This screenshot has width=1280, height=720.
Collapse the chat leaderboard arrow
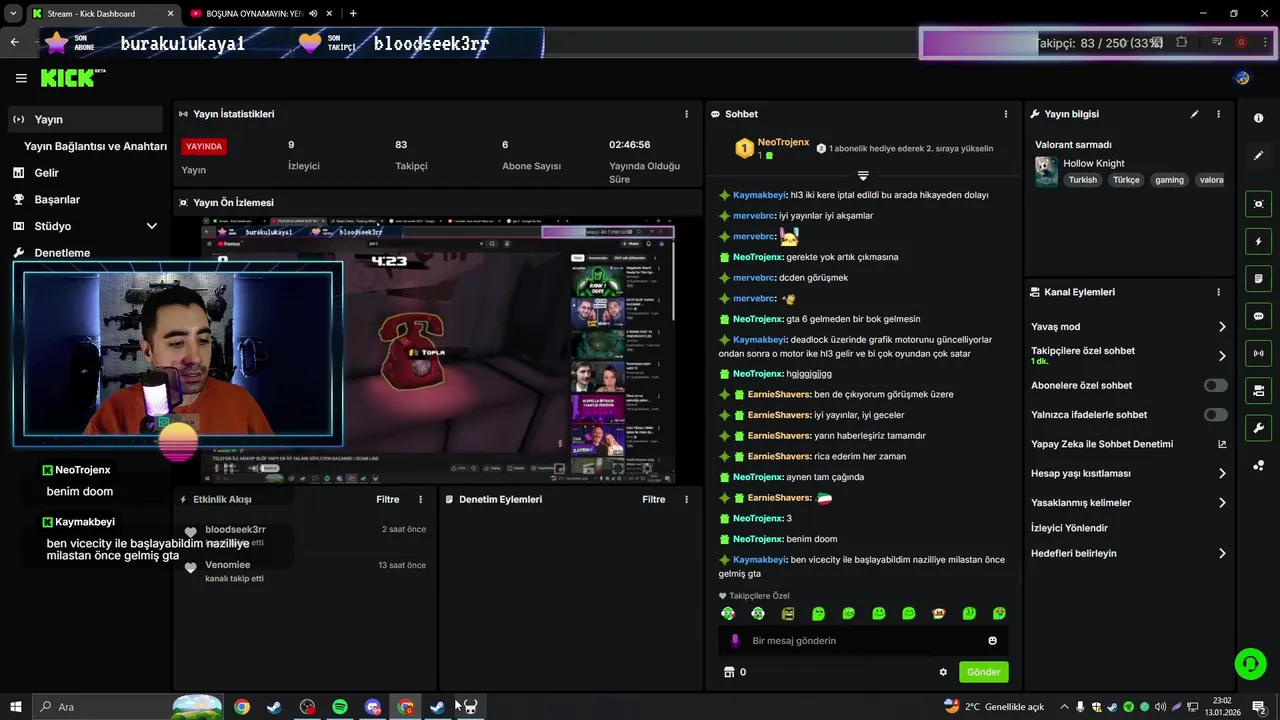[863, 176]
